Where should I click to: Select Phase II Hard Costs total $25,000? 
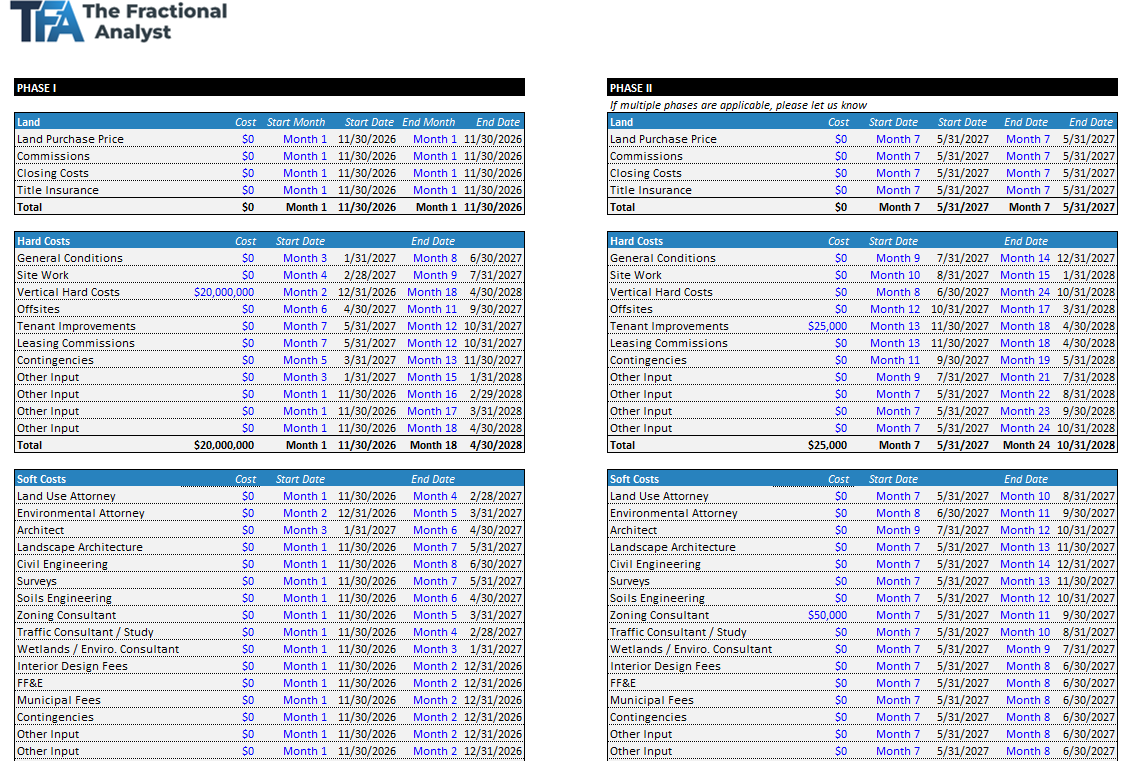(827, 445)
